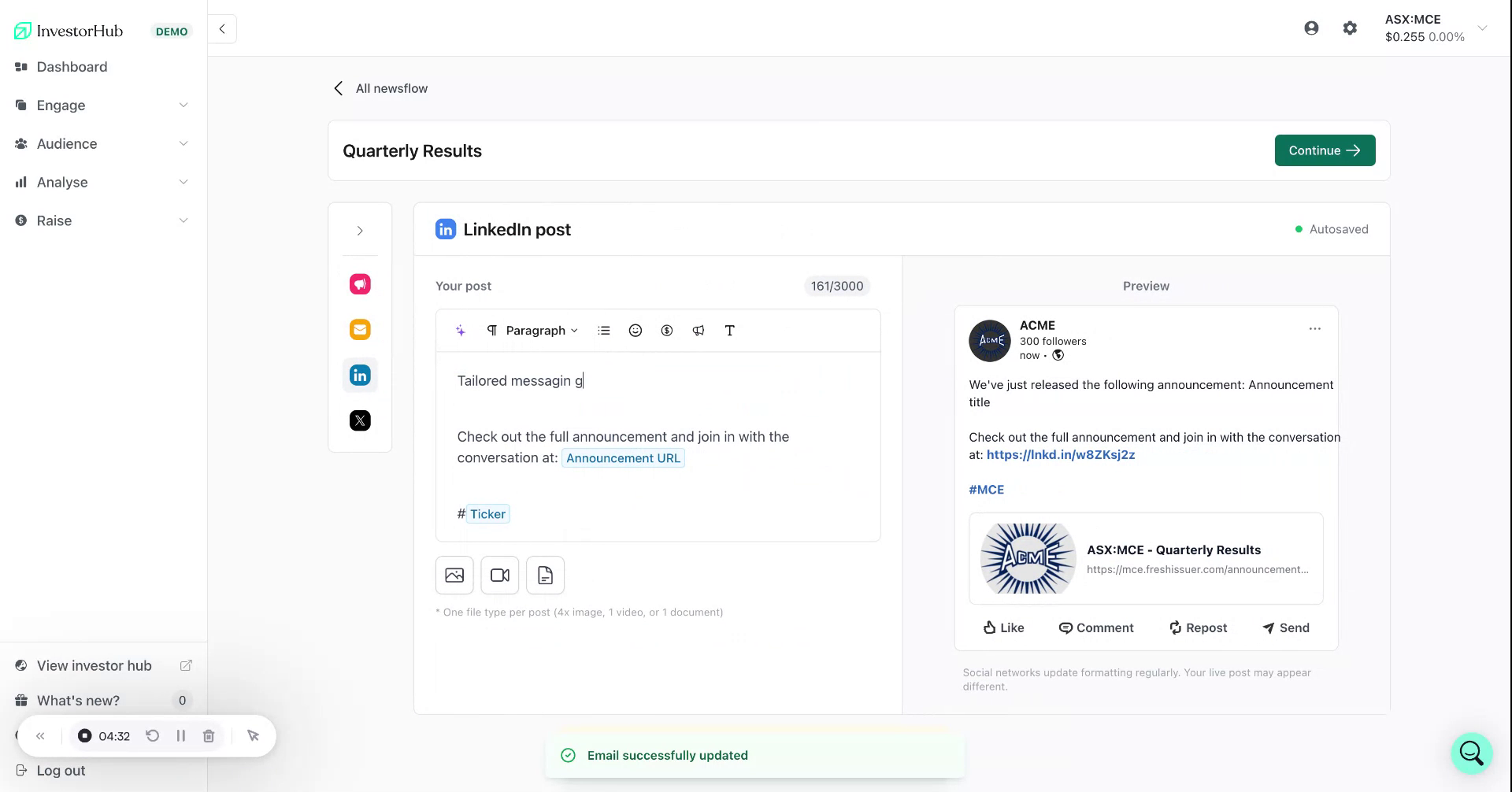Viewport: 1512px width, 792px height.
Task: Pause the screen recording
Action: [x=181, y=735]
